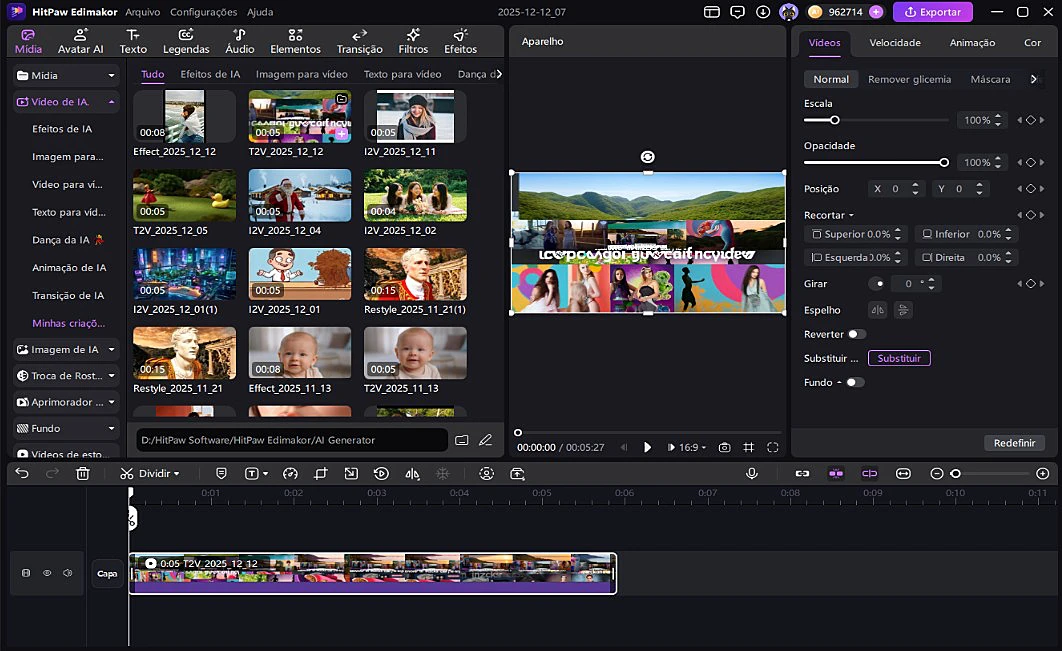The width and height of the screenshot is (1062, 651).
Task: Enter fullscreen preview mode
Action: click(x=773, y=447)
